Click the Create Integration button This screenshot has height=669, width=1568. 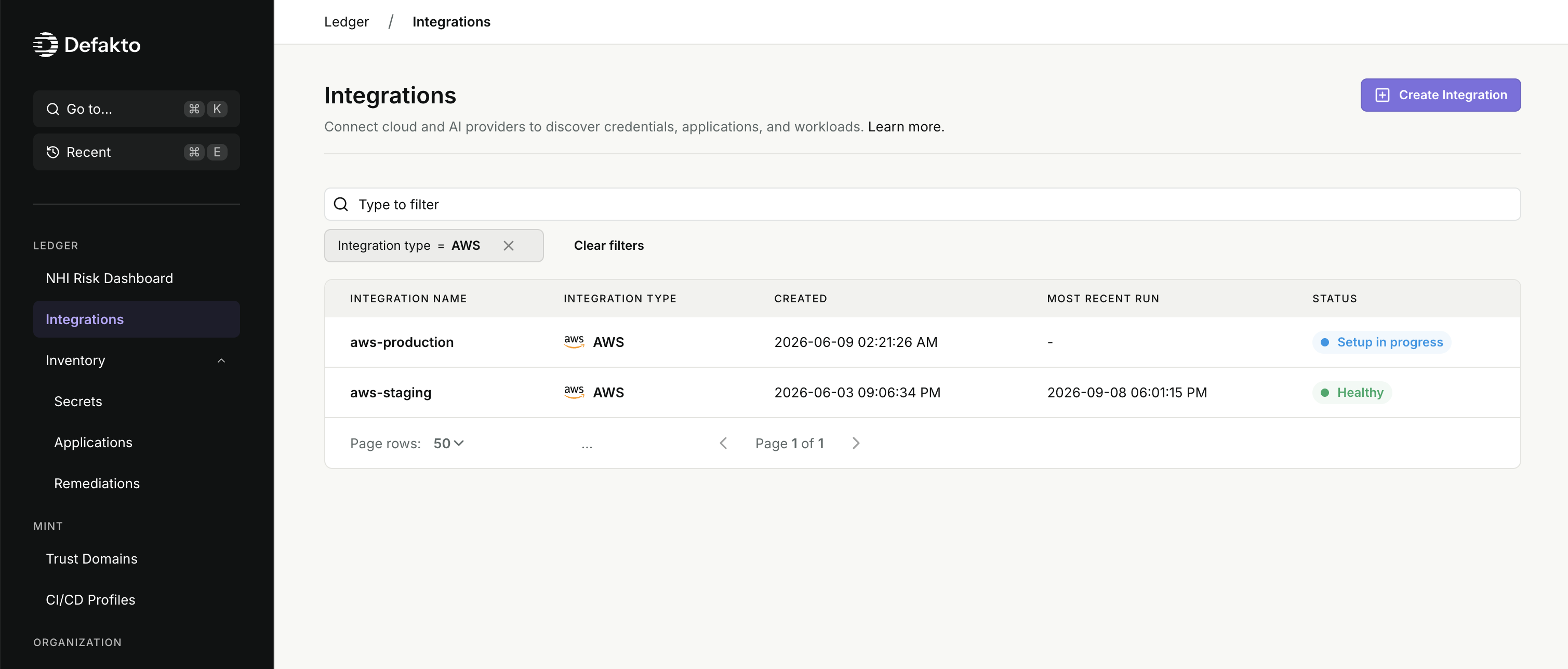click(x=1440, y=95)
